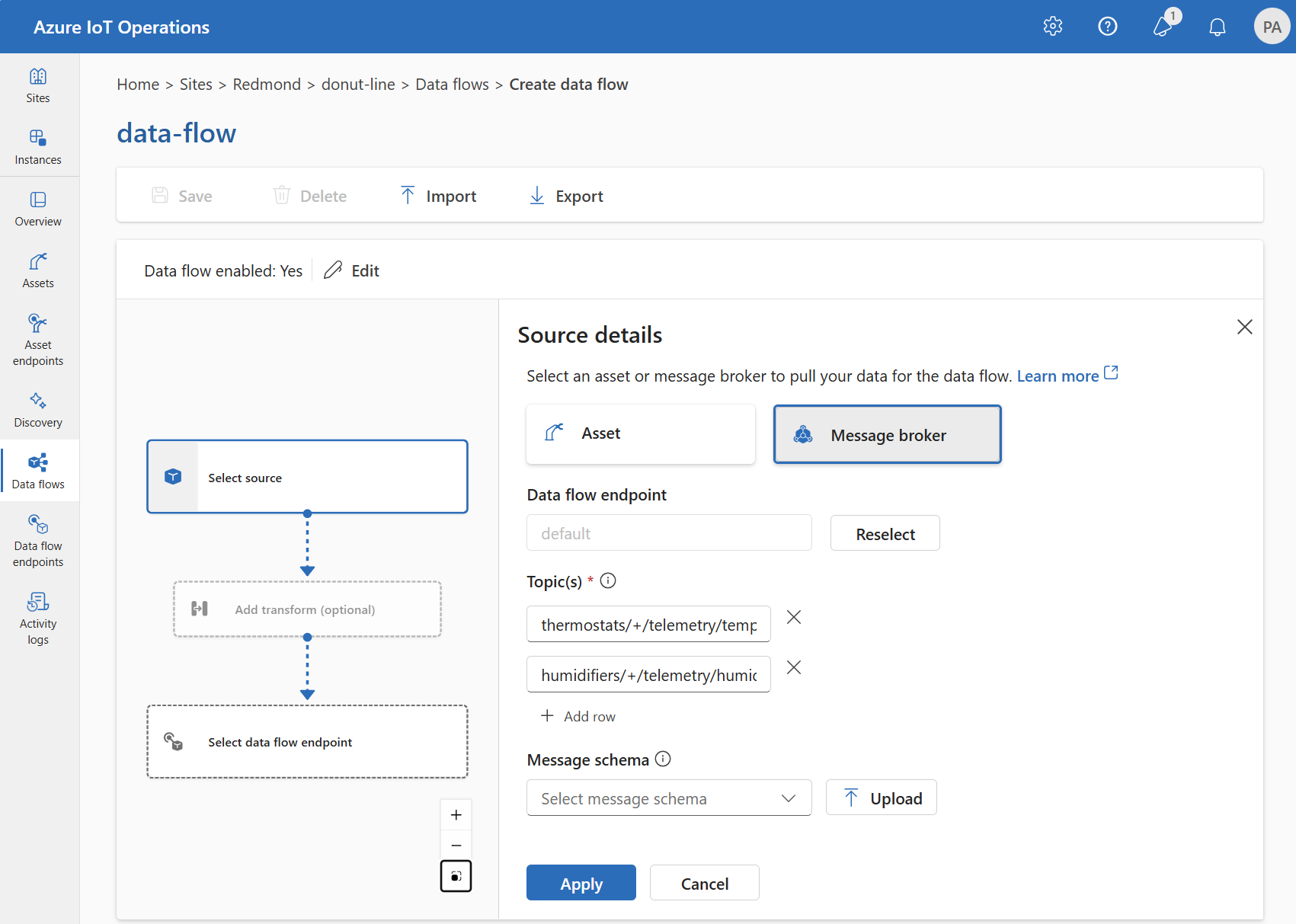Click Import in the toolbar

tap(438, 196)
